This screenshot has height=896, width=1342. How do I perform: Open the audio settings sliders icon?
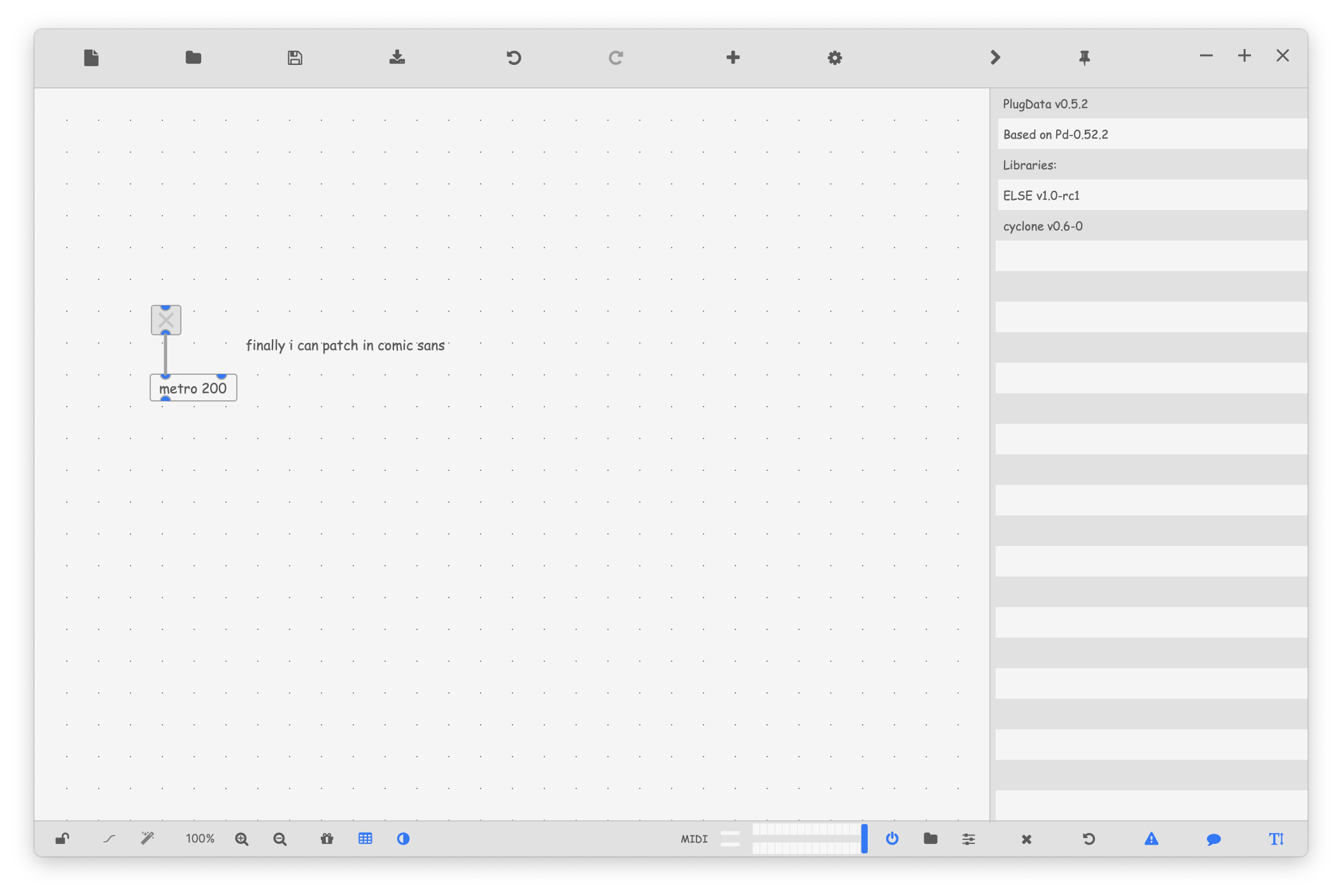968,839
